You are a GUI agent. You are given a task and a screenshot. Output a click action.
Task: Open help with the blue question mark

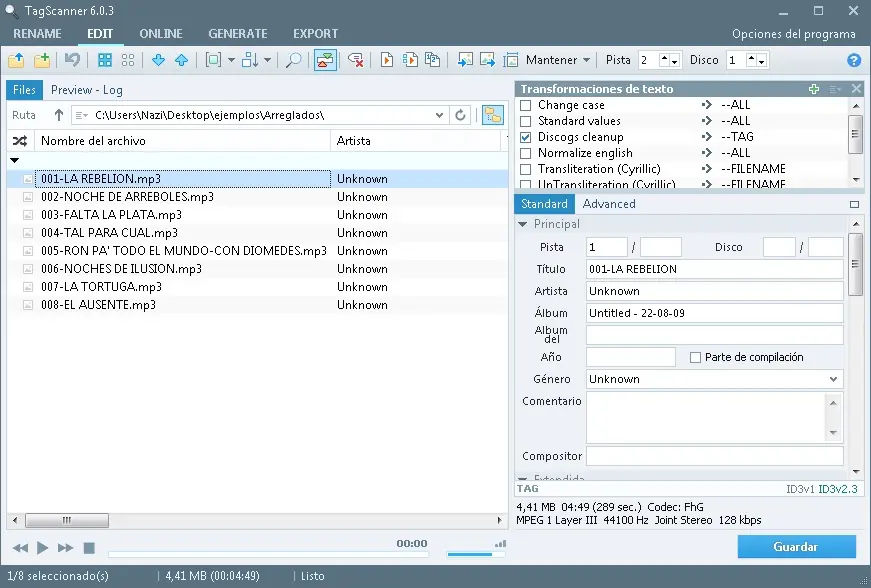click(x=854, y=60)
